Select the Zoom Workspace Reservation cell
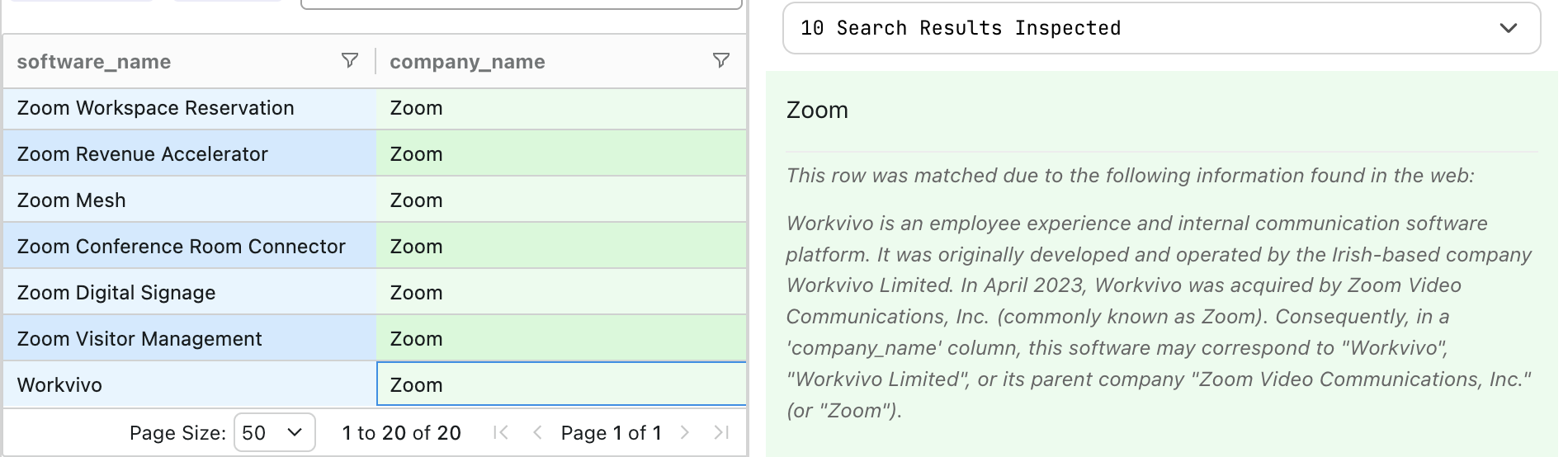 pos(190,108)
